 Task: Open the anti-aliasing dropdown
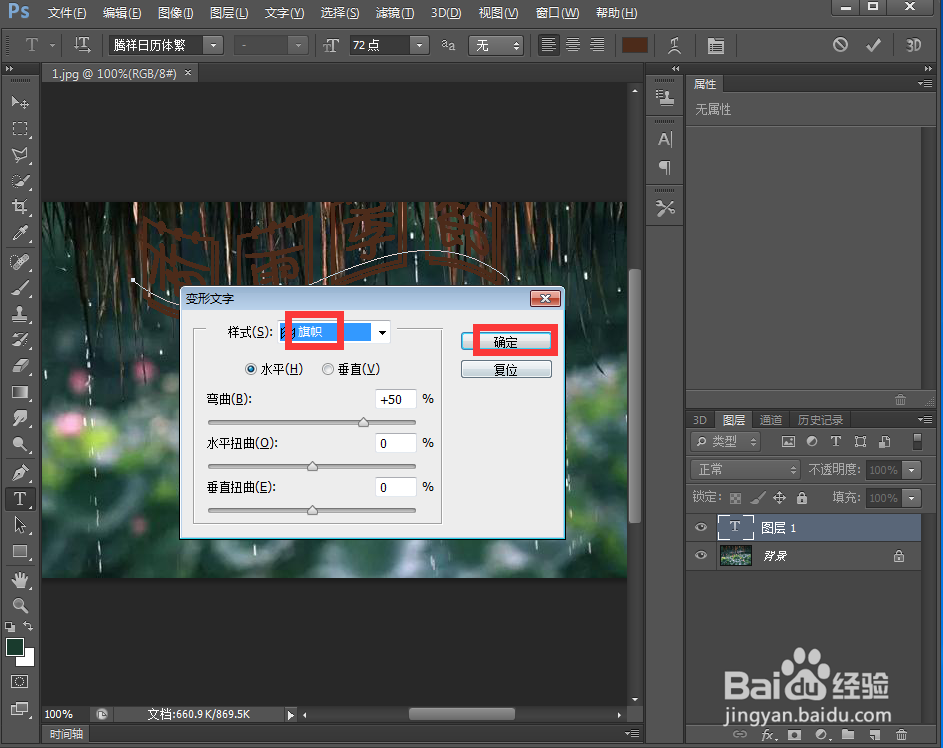(x=496, y=45)
